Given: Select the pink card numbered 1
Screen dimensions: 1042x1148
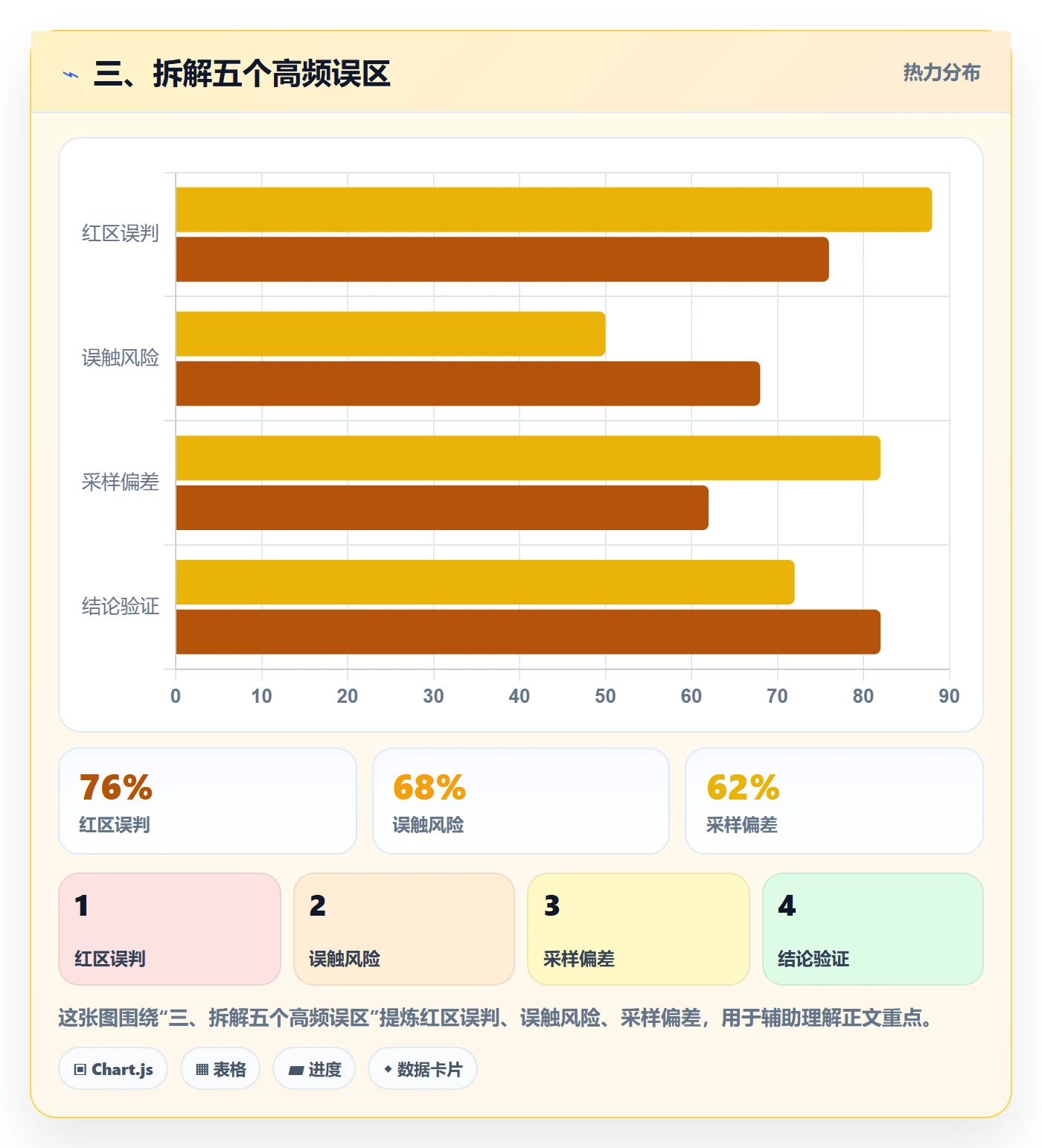Looking at the screenshot, I should point(170,929).
